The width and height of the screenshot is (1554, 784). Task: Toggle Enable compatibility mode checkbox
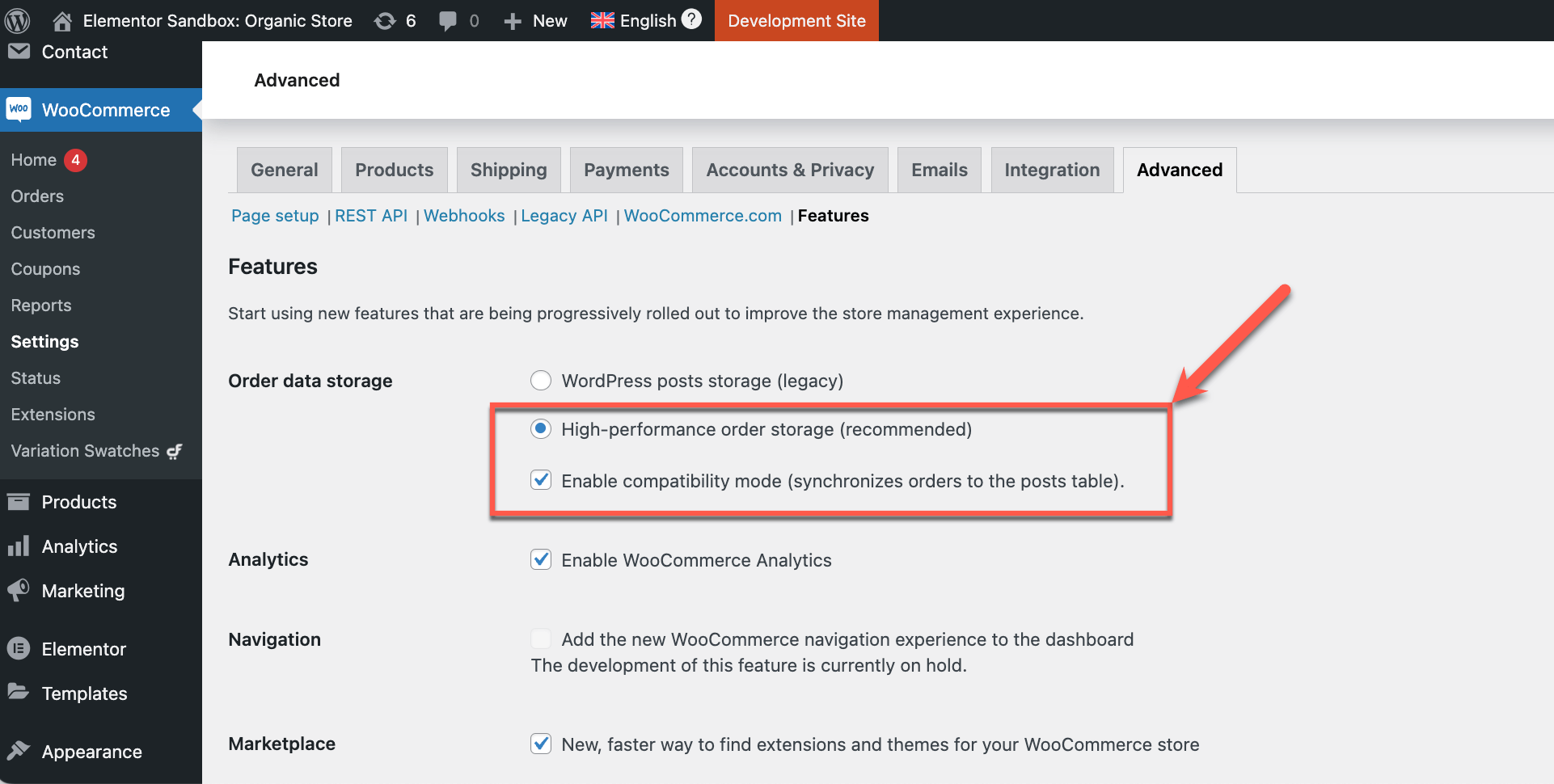point(541,480)
